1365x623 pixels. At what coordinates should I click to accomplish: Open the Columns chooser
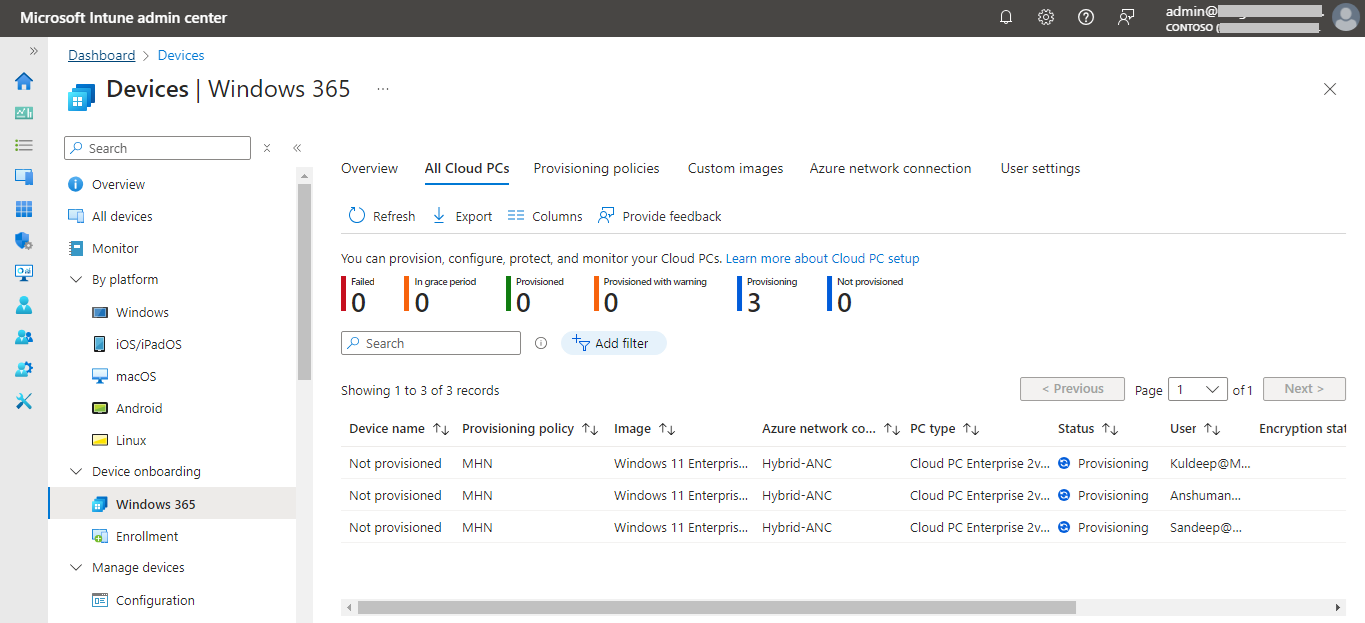tap(545, 216)
